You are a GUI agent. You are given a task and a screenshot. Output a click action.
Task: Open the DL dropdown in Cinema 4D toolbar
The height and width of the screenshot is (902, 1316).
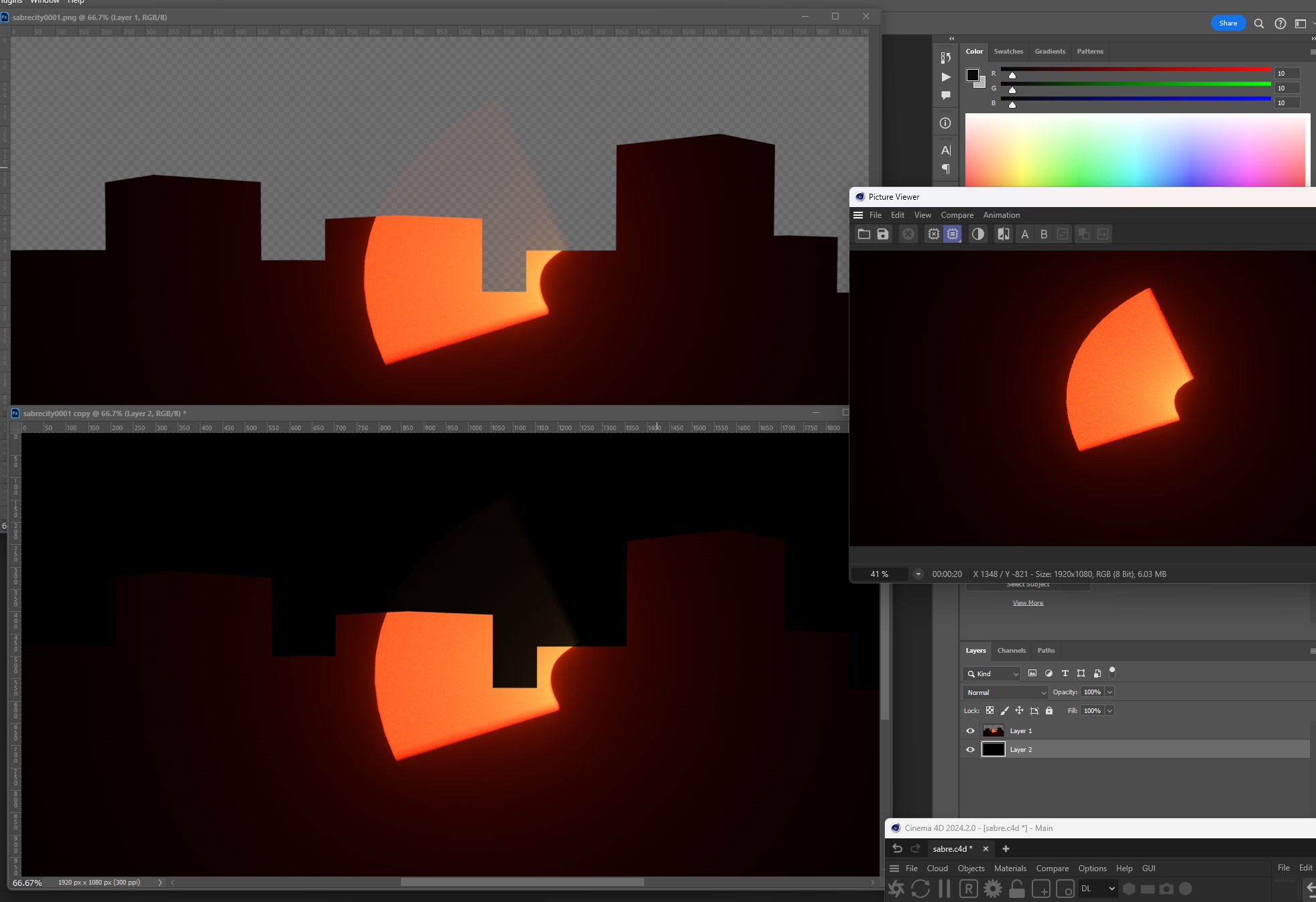click(x=1097, y=889)
